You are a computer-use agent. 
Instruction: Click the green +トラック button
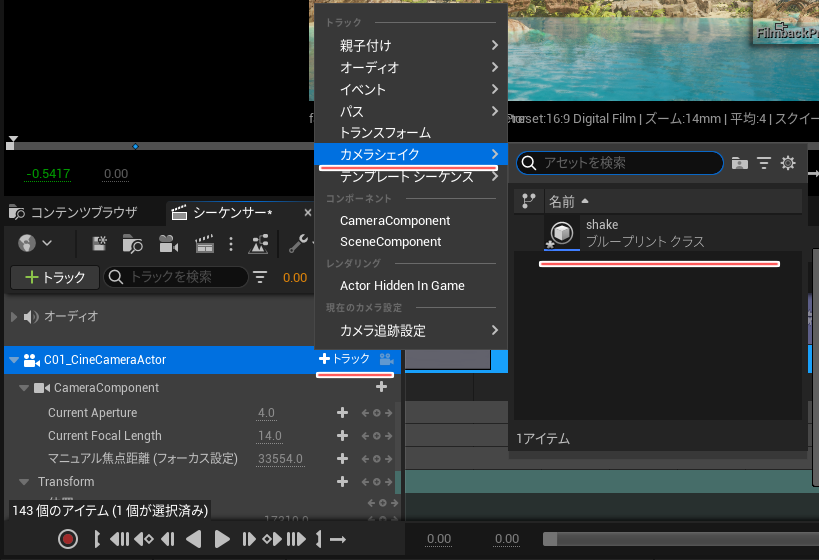(54, 277)
